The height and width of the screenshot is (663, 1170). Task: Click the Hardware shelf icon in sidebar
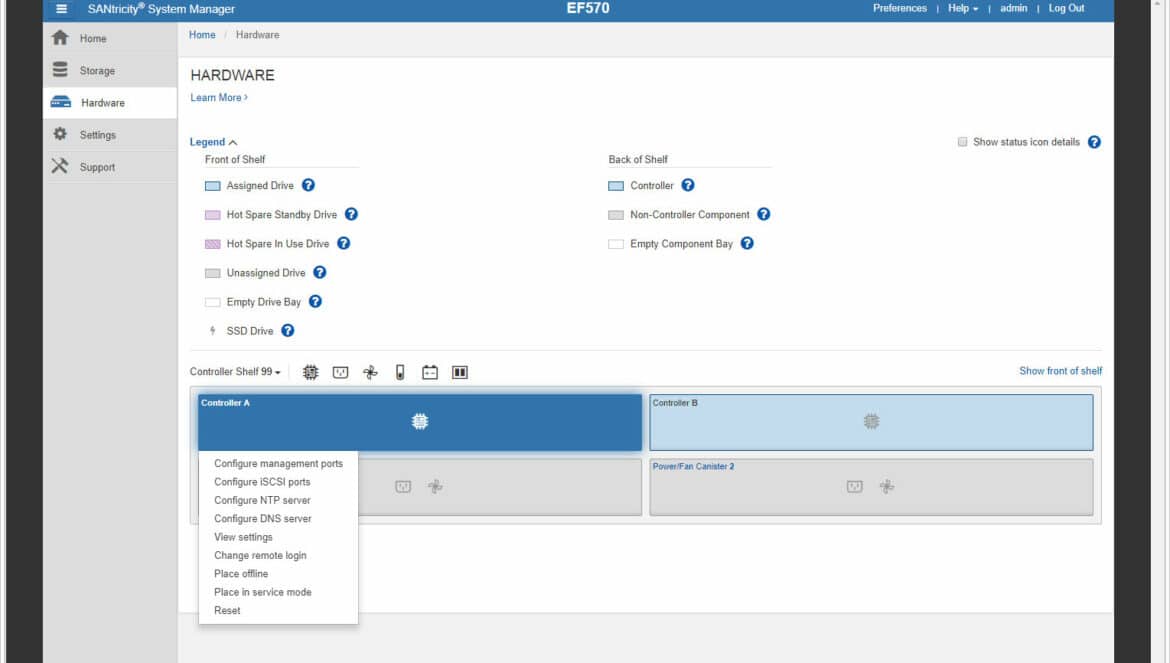60,102
